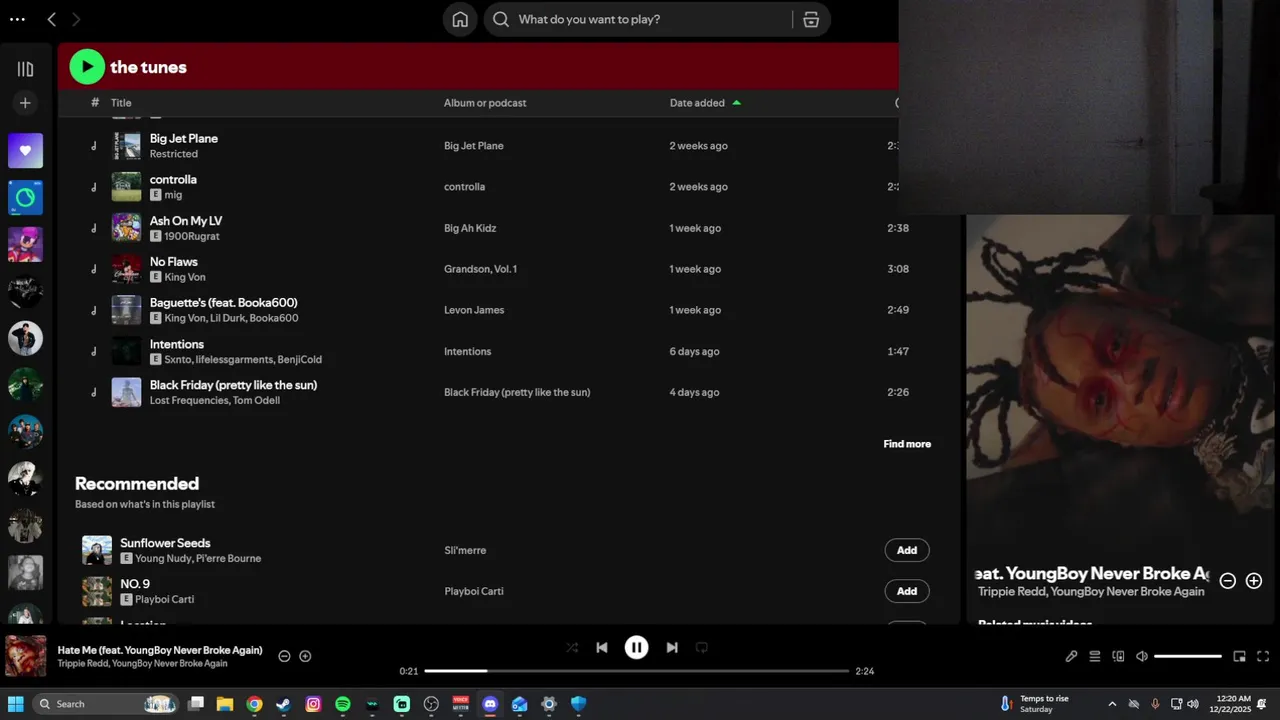Image resolution: width=1280 pixels, height=720 pixels.
Task: Add Sunflower Seeds to the playlist
Action: click(x=907, y=550)
